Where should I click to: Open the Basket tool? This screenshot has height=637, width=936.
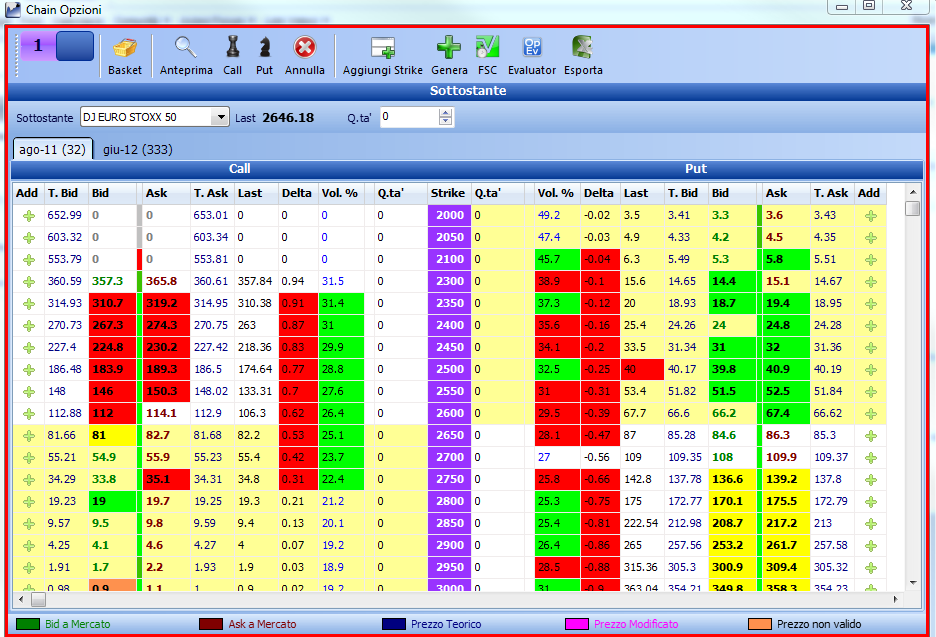[x=125, y=56]
